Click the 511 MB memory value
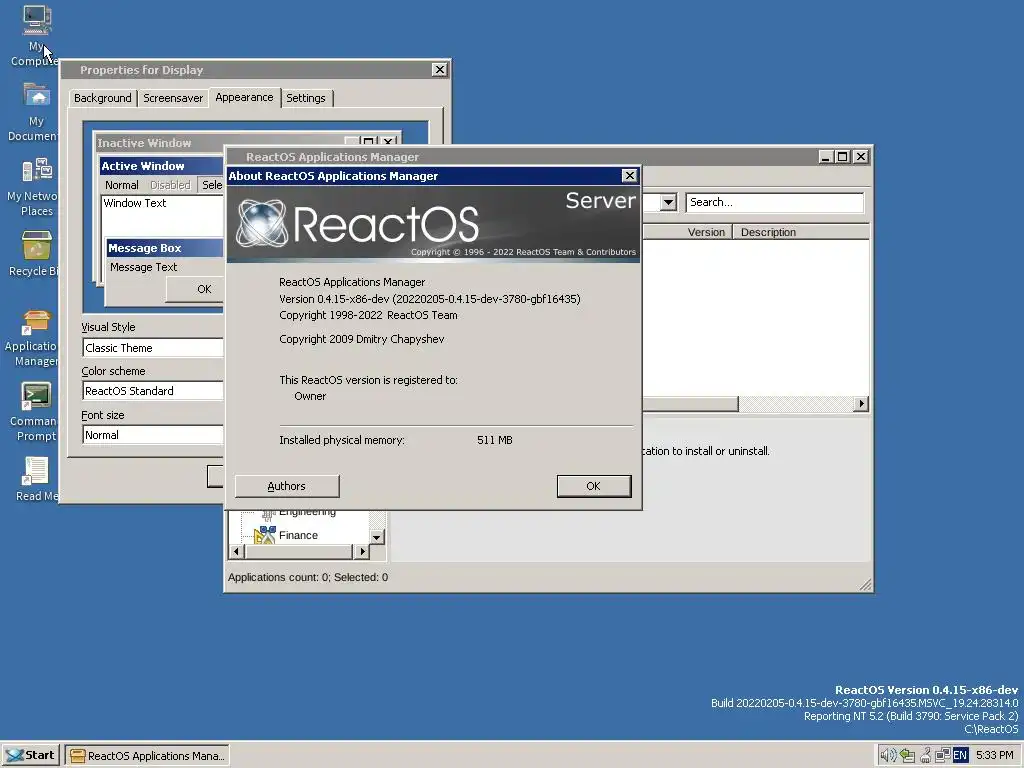Screen dimensions: 1024x768 click(x=495, y=440)
